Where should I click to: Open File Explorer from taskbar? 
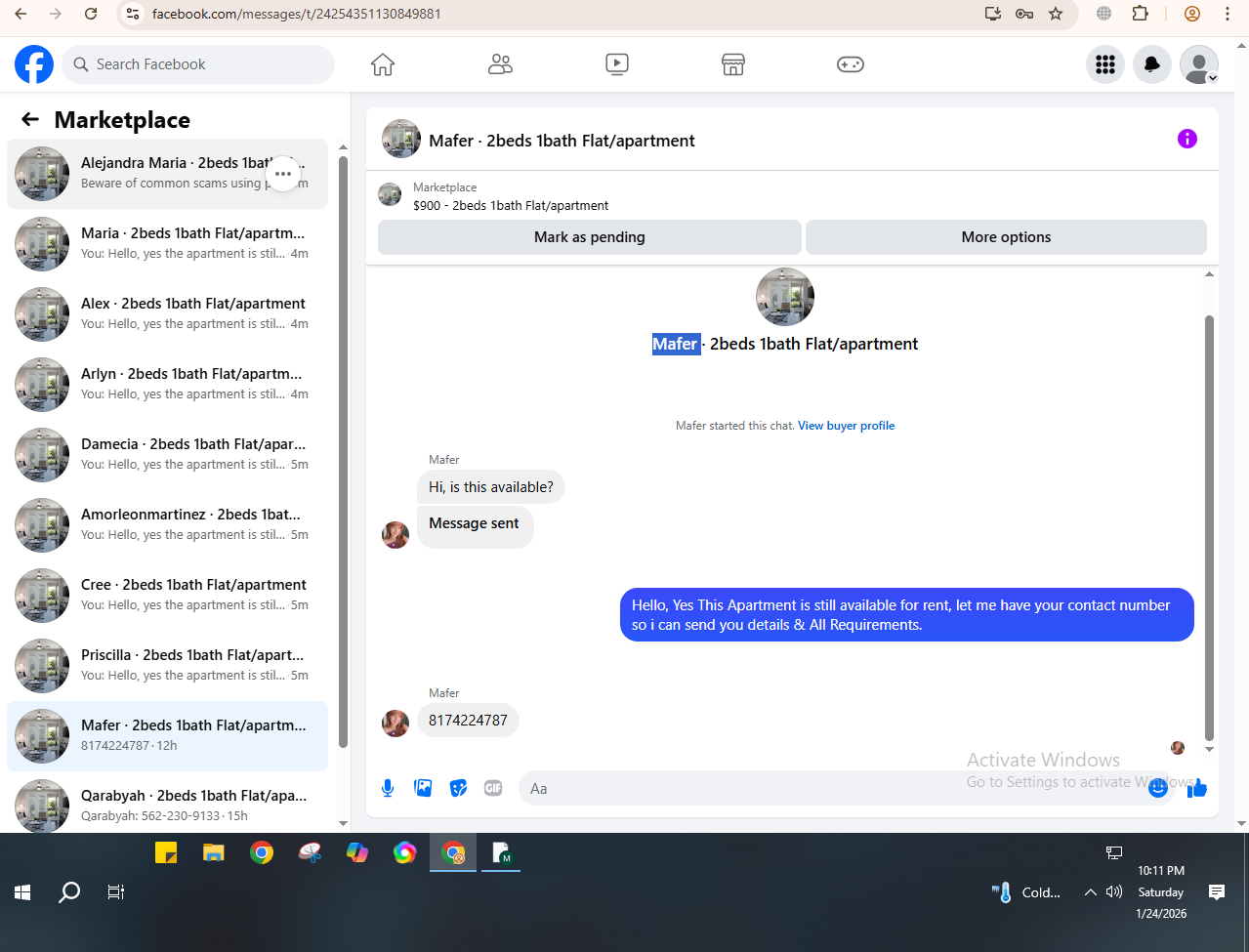214,853
